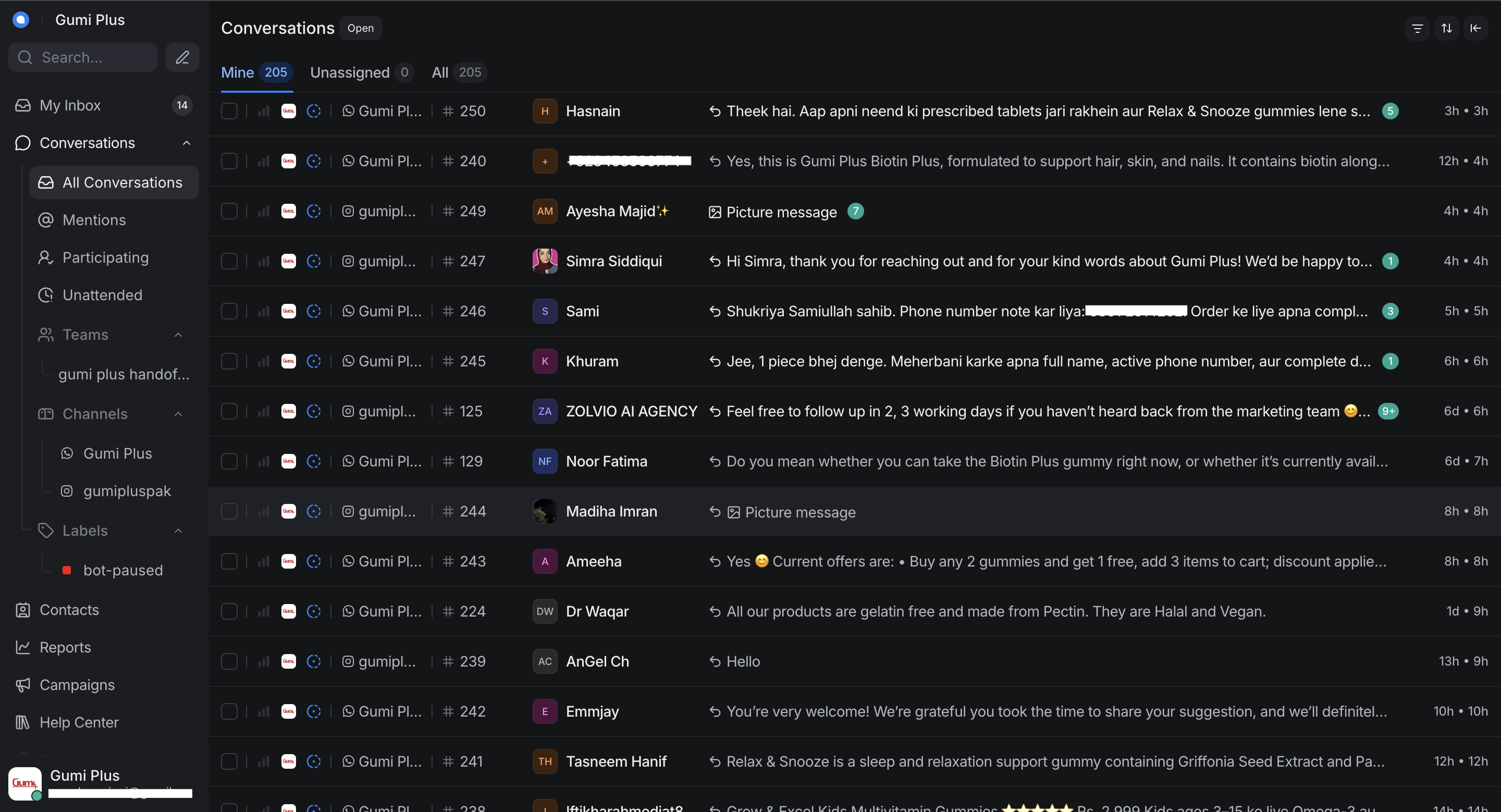
Task: Tick the checkbox for Ameeha conversation
Action: [229, 561]
